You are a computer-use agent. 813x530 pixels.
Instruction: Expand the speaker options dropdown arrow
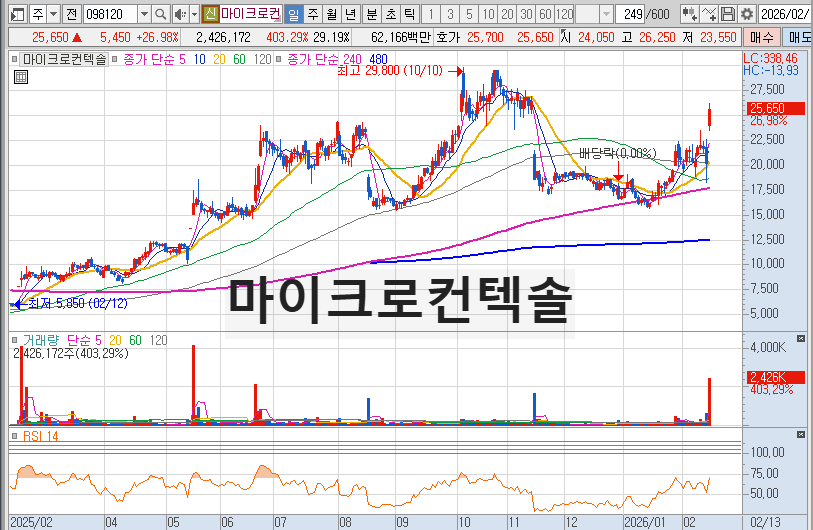pyautogui.click(x=194, y=14)
